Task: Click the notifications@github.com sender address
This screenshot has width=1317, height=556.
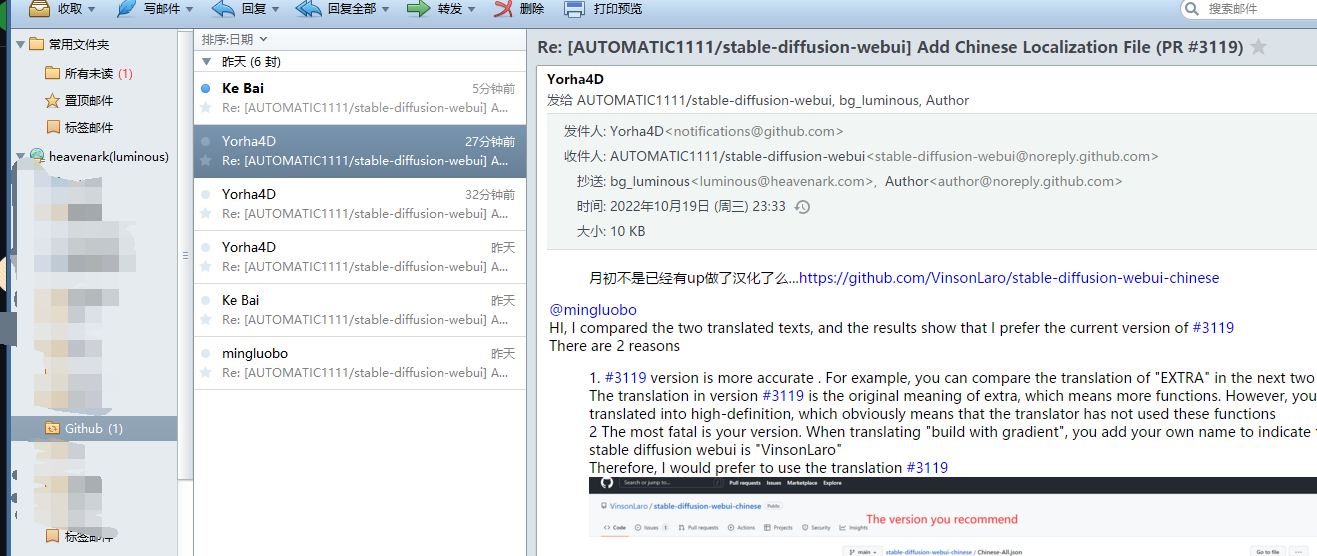Action: point(754,131)
